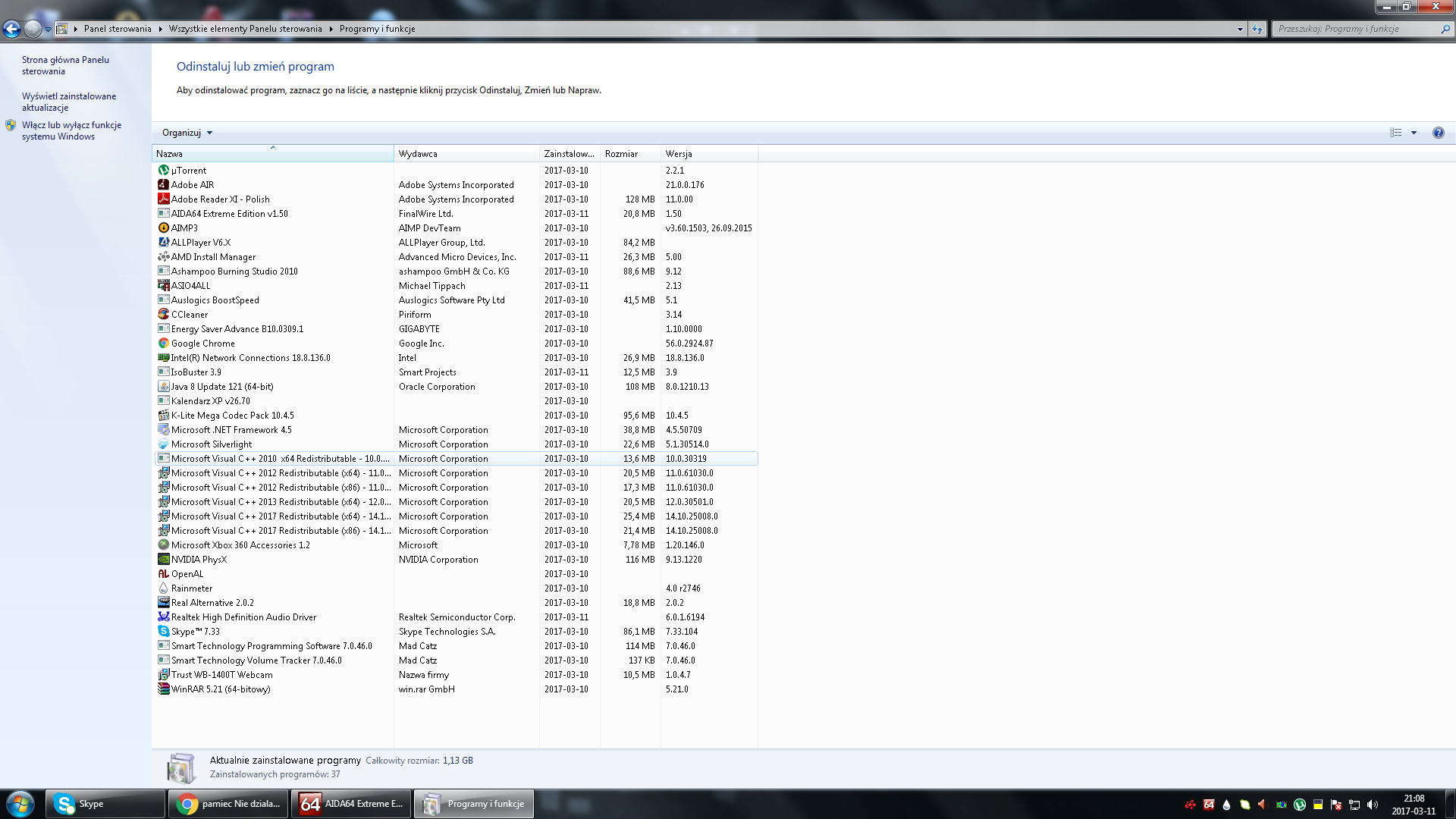This screenshot has height=819, width=1456.
Task: Select IsoBuster 3.9 entry
Action: [x=455, y=372]
